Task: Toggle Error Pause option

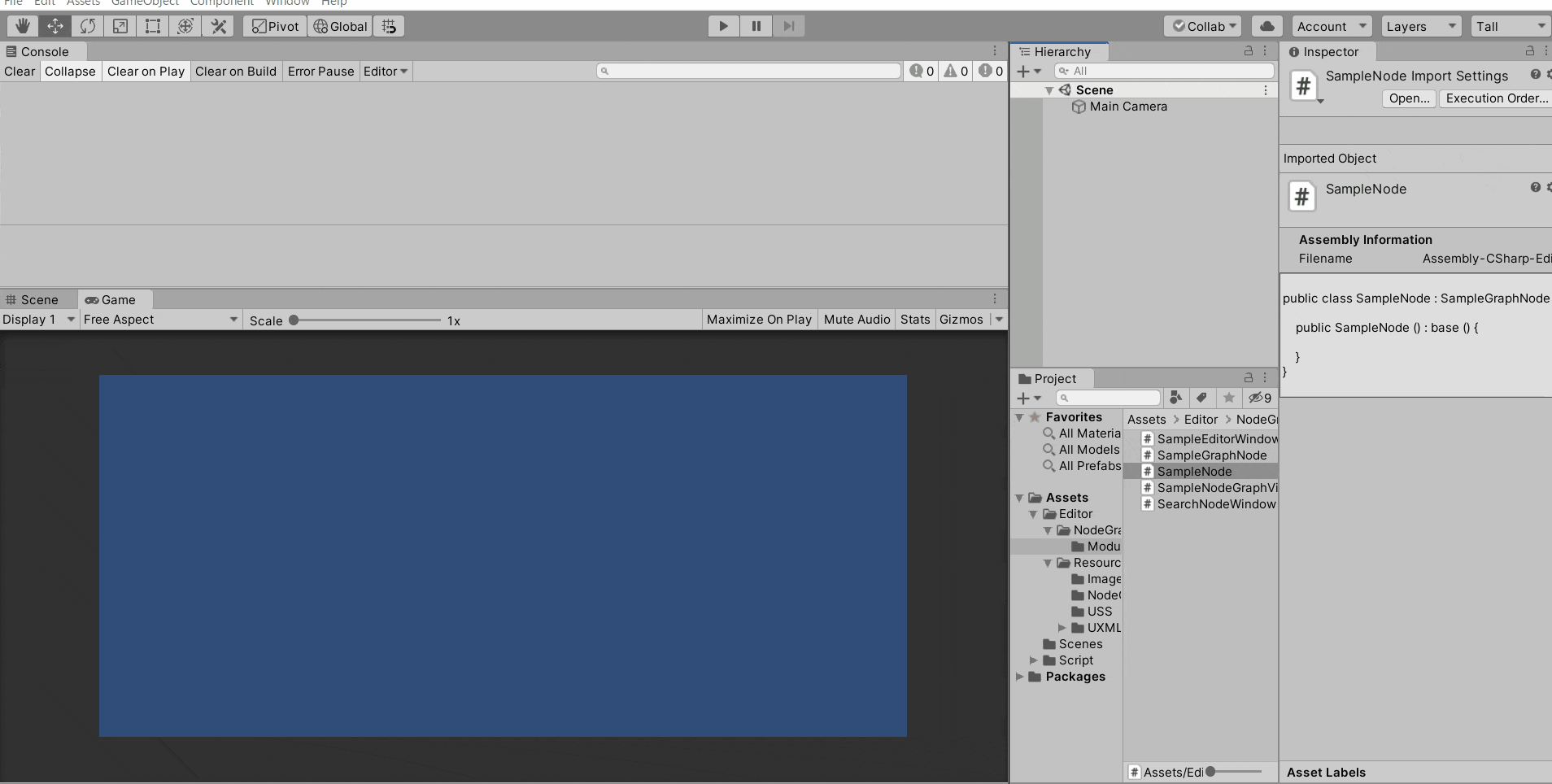Action: [320, 71]
